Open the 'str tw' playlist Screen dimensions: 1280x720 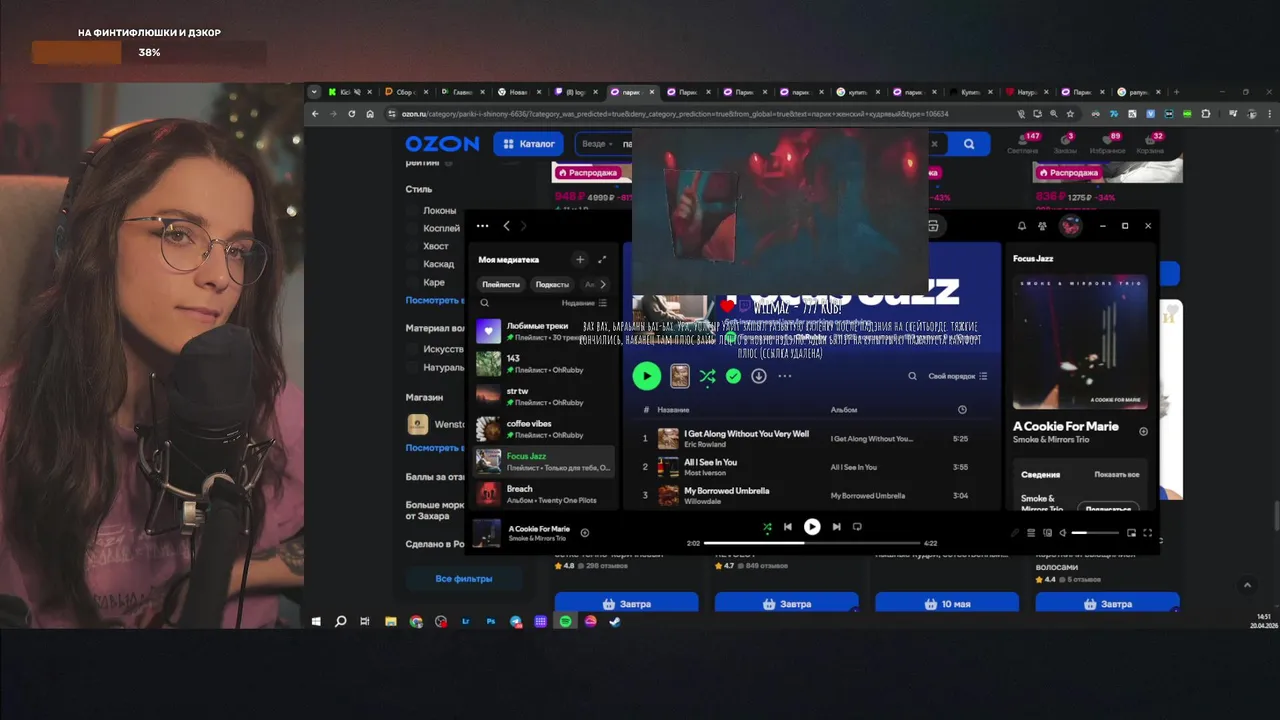pyautogui.click(x=544, y=396)
